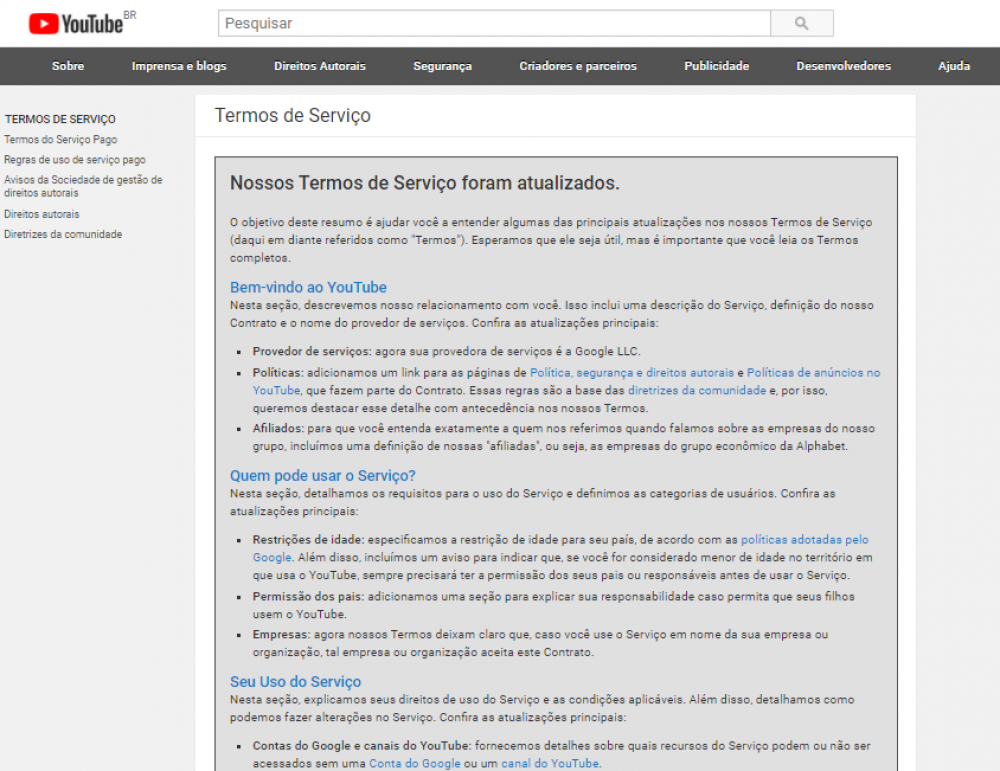The height and width of the screenshot is (771, 1000).
Task: Open the Direitos Autorais navigation item
Action: pyautogui.click(x=319, y=66)
